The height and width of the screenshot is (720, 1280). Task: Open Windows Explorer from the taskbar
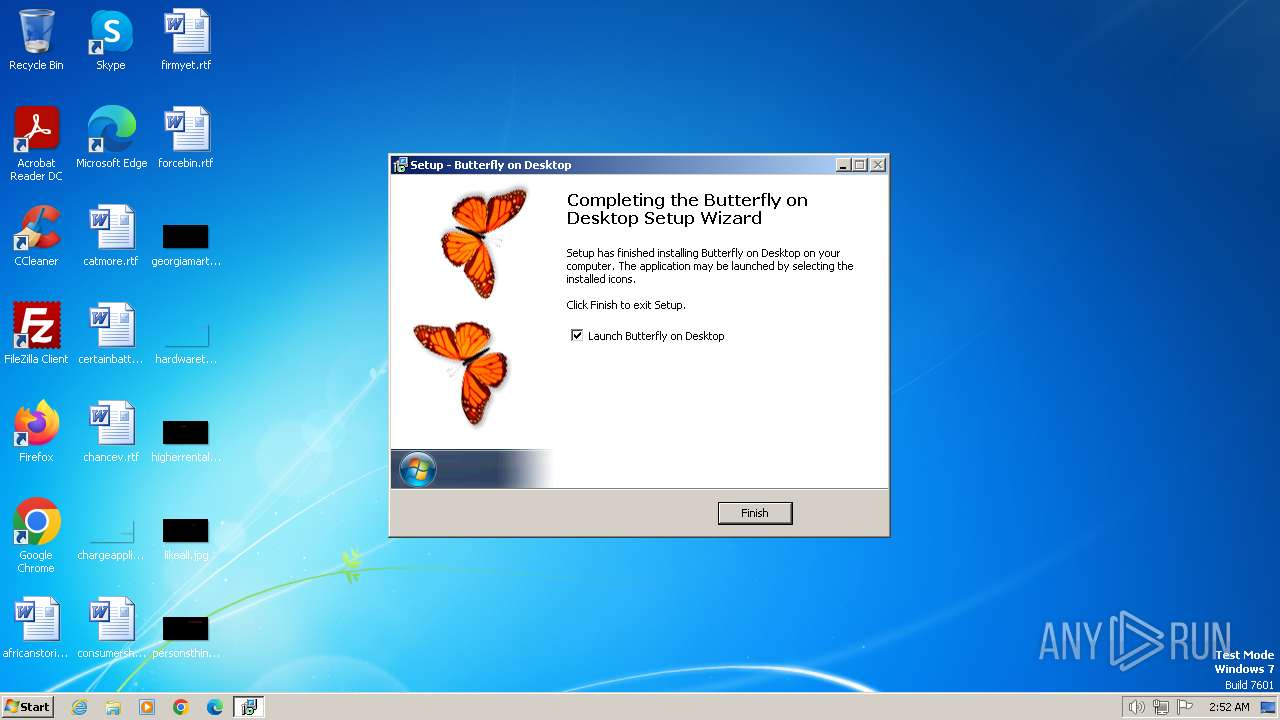click(x=113, y=707)
